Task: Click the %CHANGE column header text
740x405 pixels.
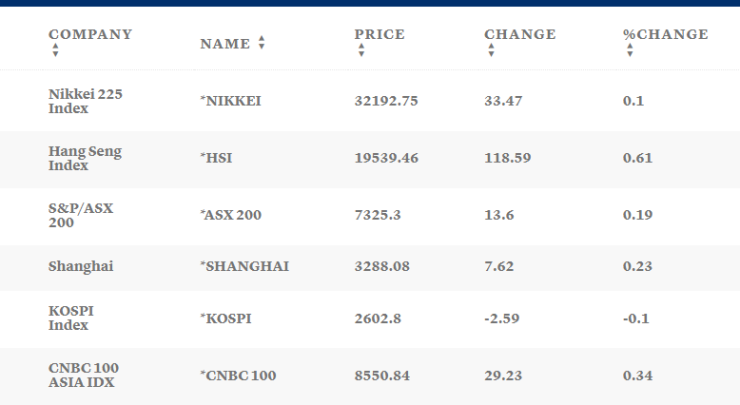Action: click(665, 35)
